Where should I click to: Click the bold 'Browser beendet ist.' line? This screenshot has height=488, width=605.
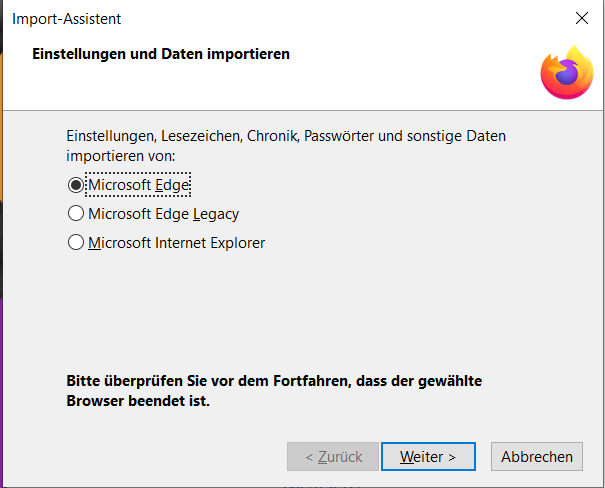point(138,402)
